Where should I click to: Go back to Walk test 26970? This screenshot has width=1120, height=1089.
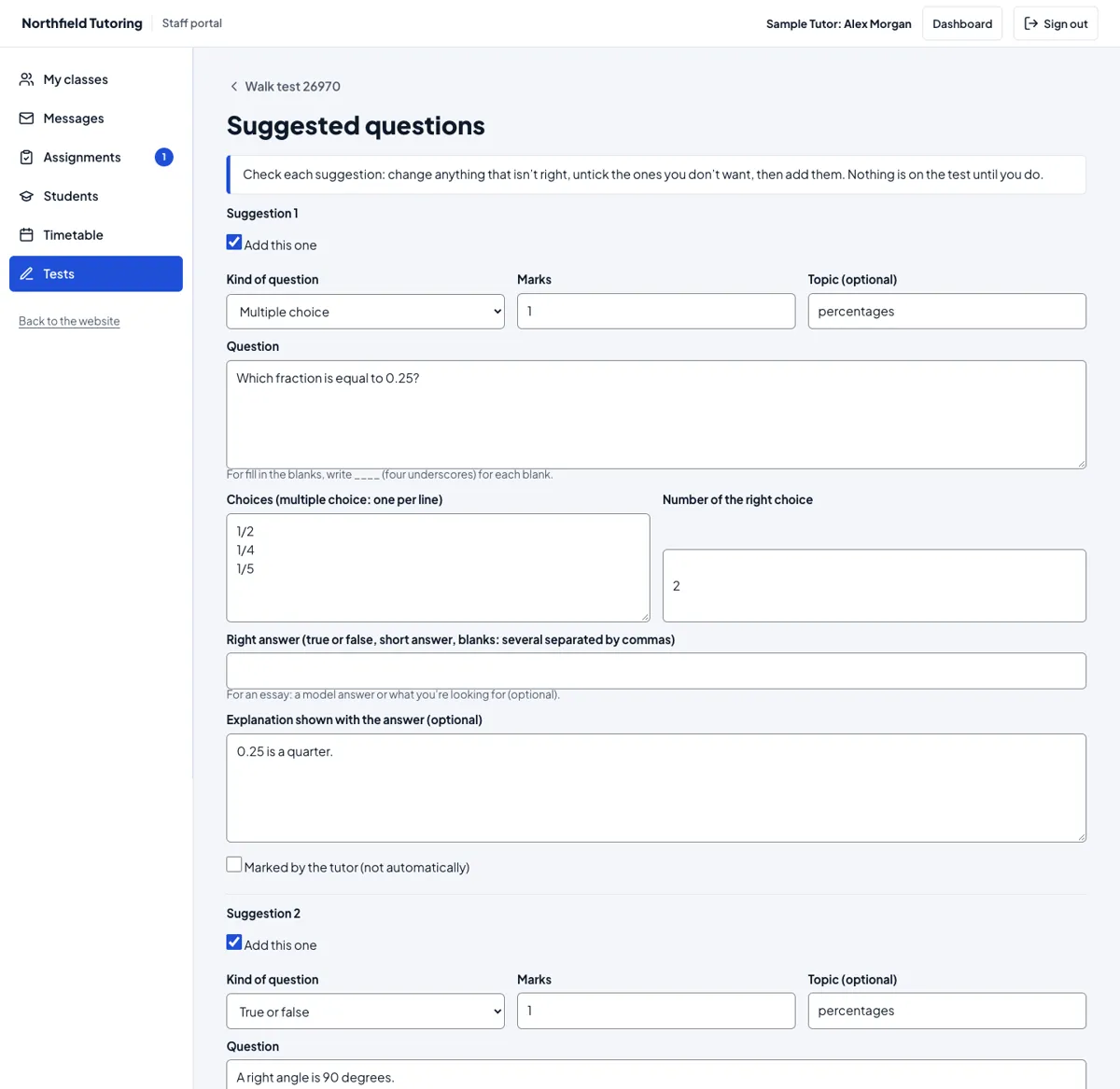tap(286, 87)
